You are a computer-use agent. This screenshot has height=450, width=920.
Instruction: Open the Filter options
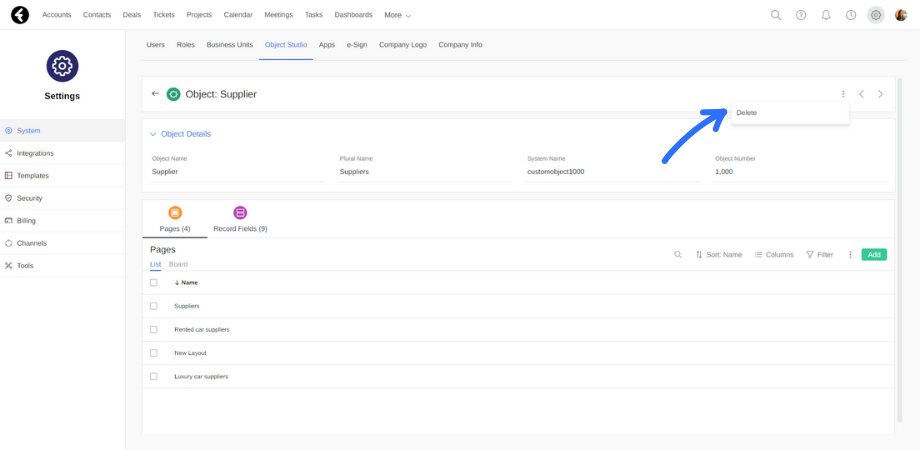(820, 255)
